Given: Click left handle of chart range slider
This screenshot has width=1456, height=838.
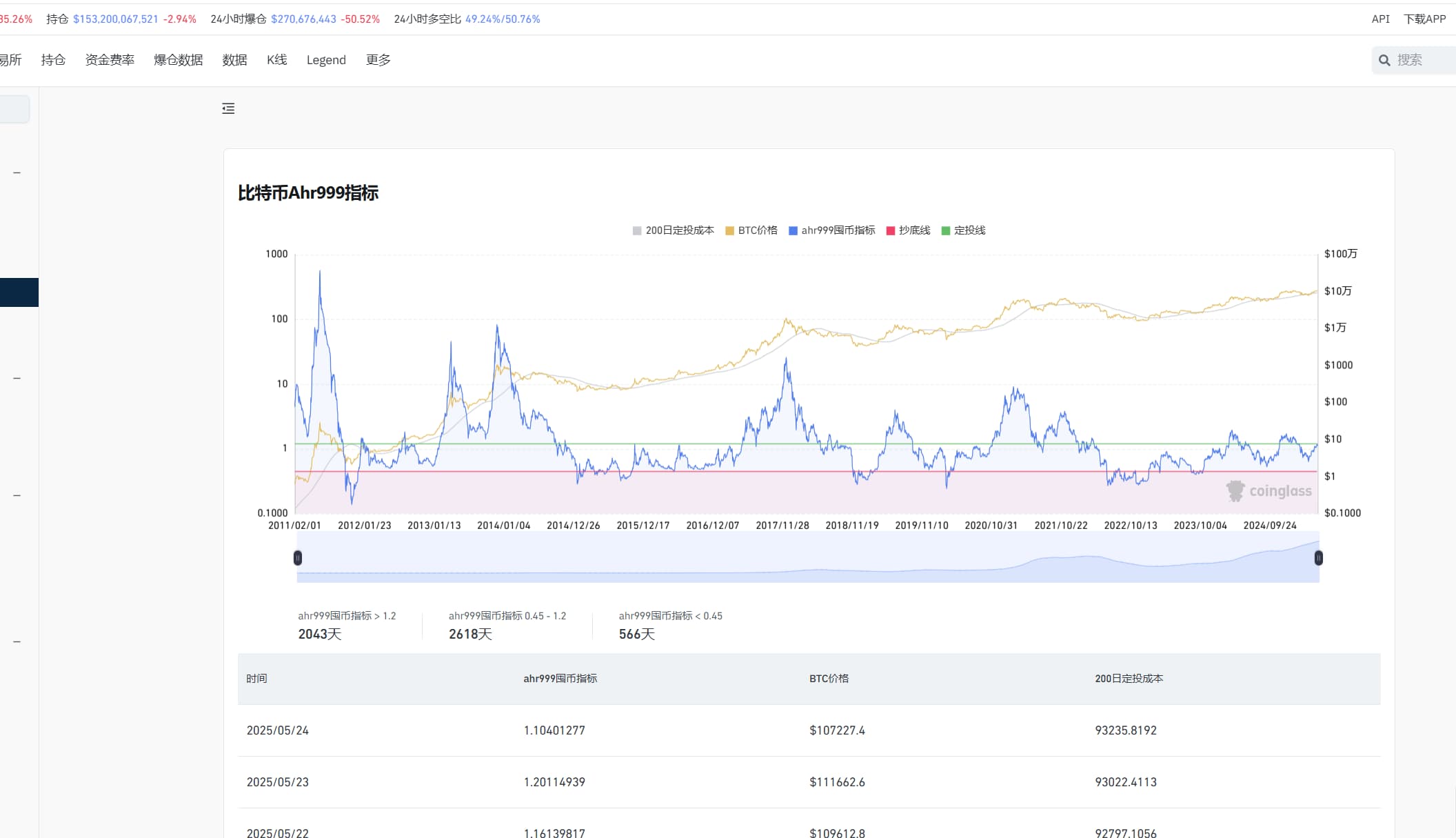Looking at the screenshot, I should click(x=298, y=558).
